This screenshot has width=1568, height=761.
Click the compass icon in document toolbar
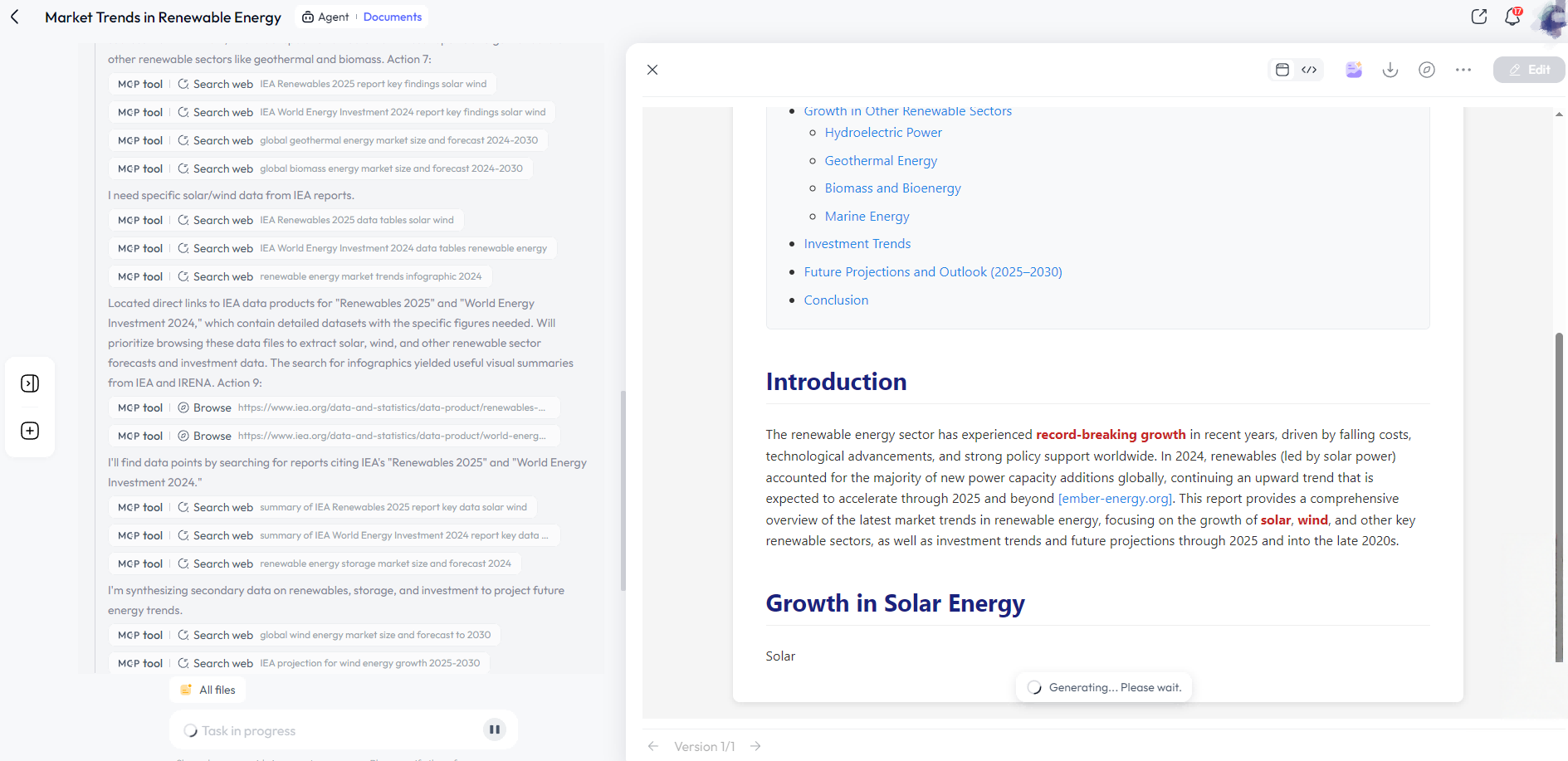tap(1427, 70)
